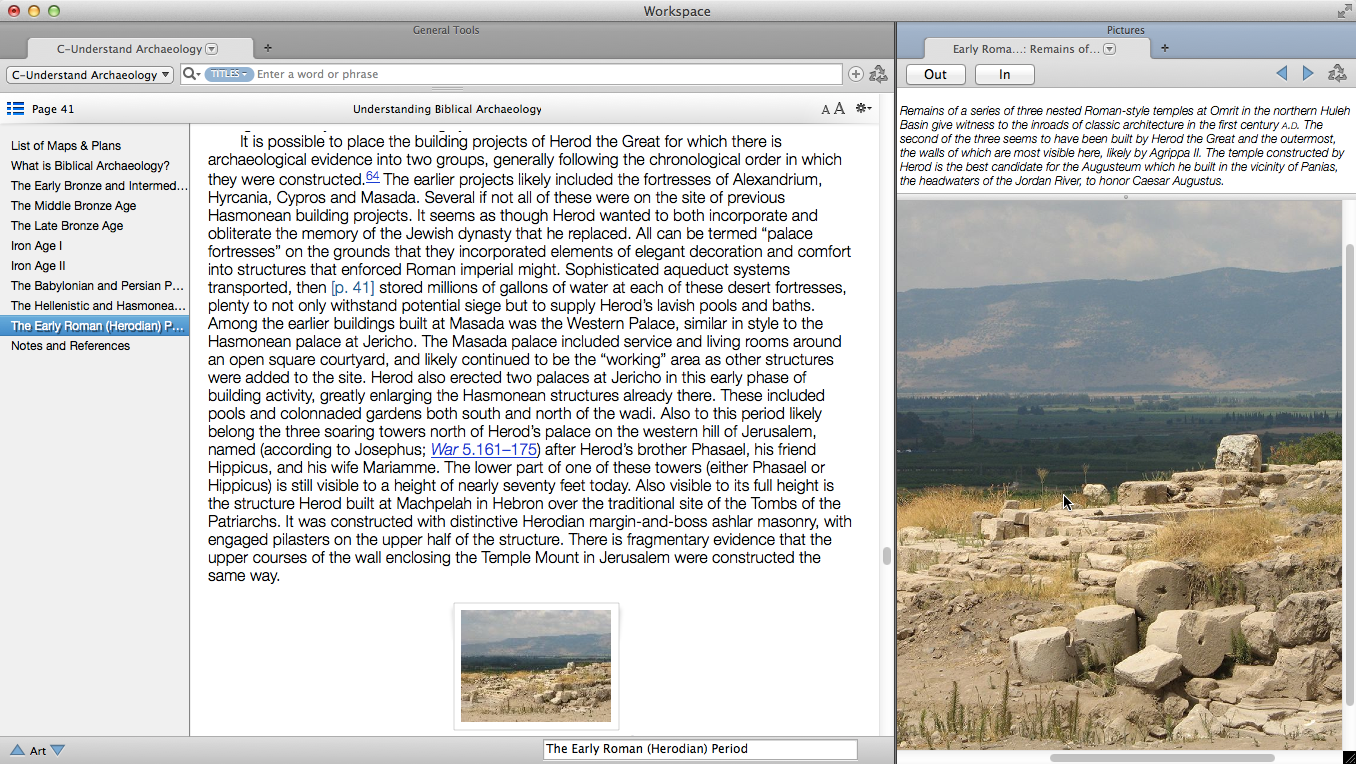This screenshot has height=764, width=1356.
Task: Open the TITLES search field dropdown
Action: [229, 75]
